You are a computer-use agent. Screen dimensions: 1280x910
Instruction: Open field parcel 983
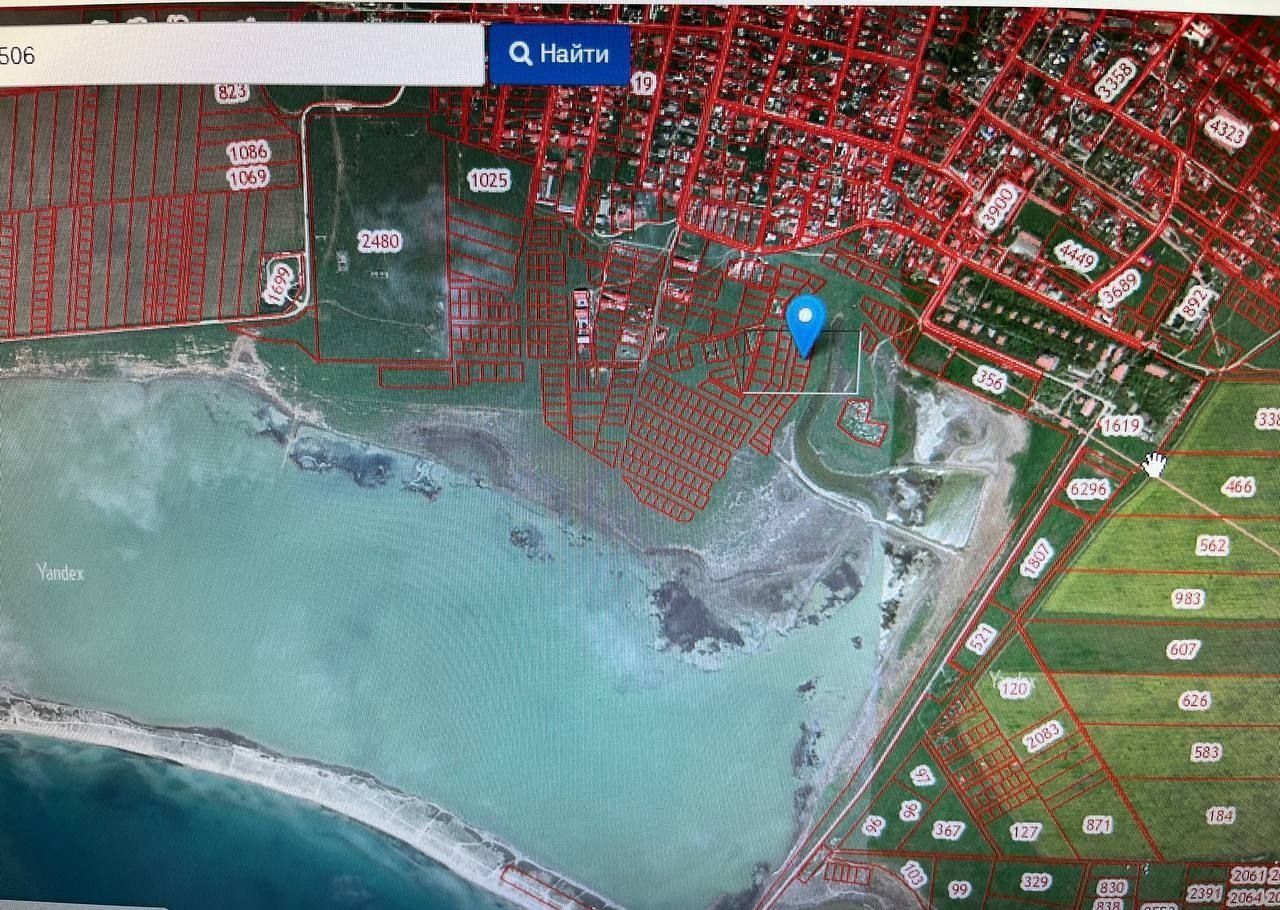(x=1188, y=598)
